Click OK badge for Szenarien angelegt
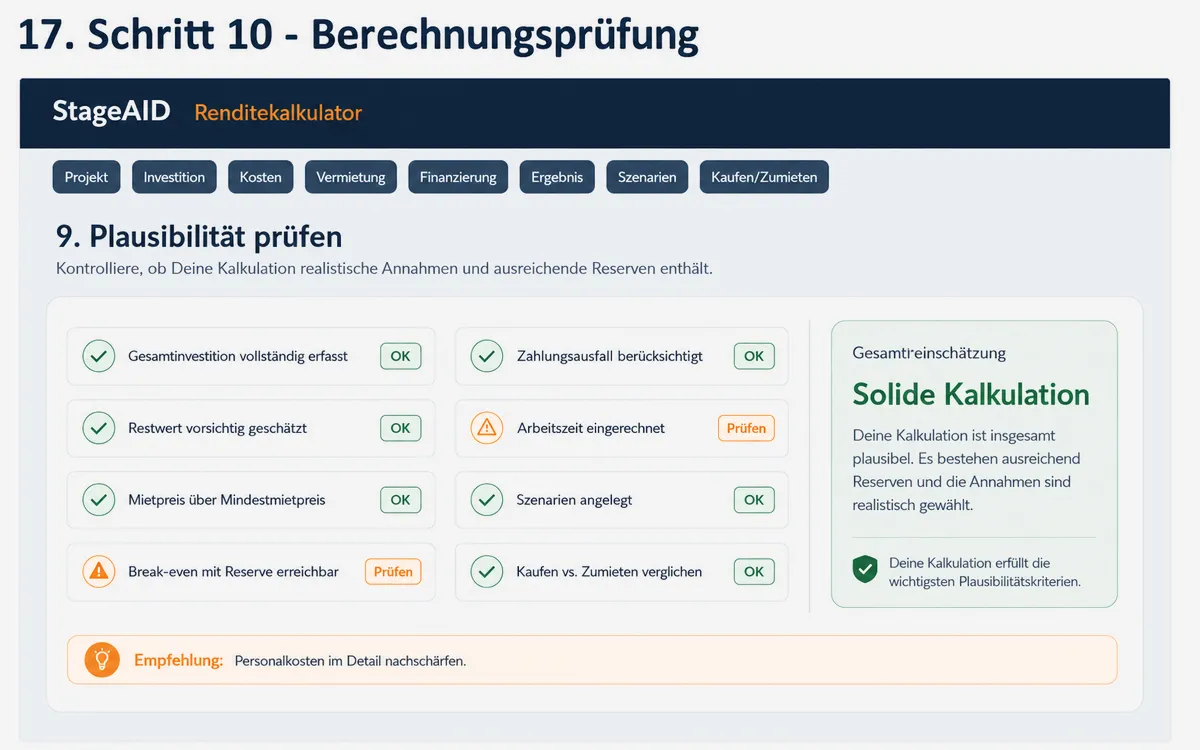Viewport: 1200px width, 750px height. pyautogui.click(x=754, y=500)
